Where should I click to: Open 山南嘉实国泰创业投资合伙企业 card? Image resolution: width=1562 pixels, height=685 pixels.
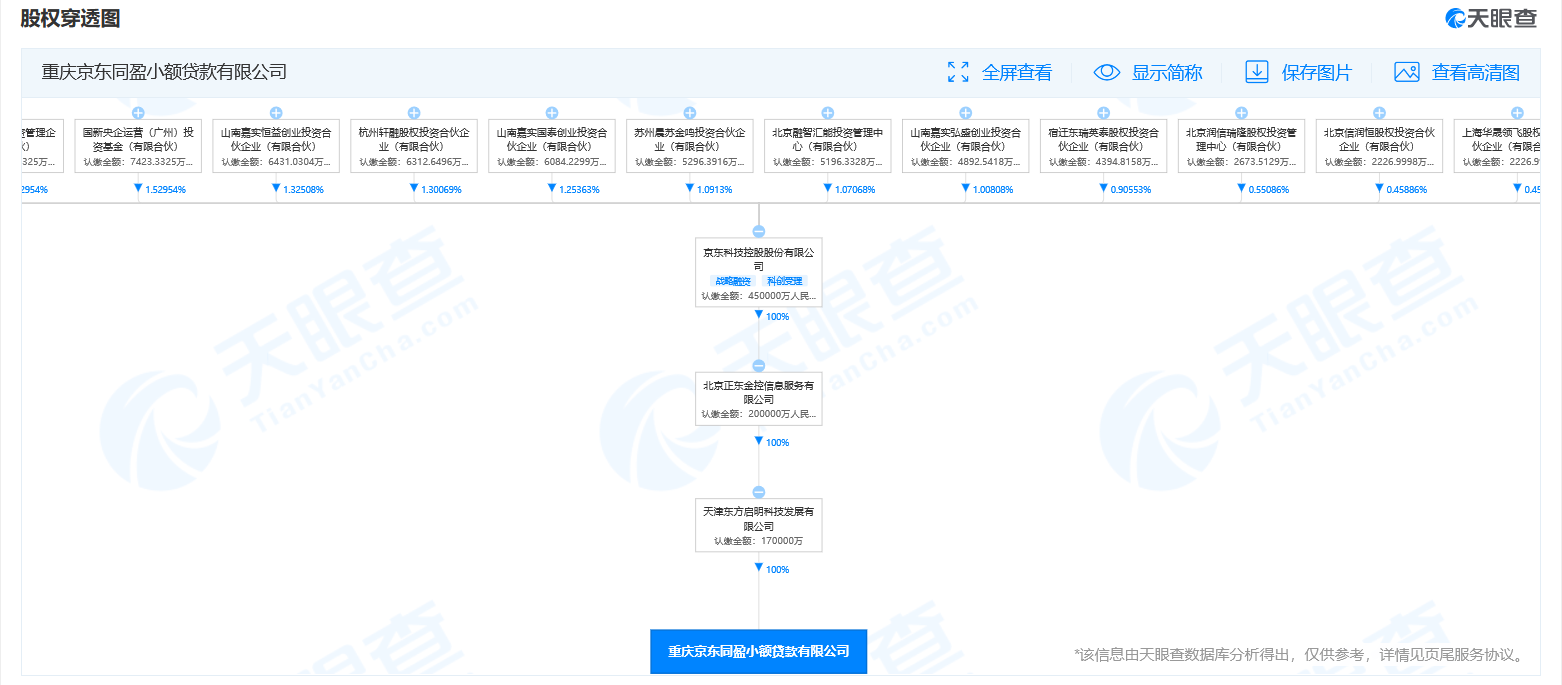click(552, 146)
